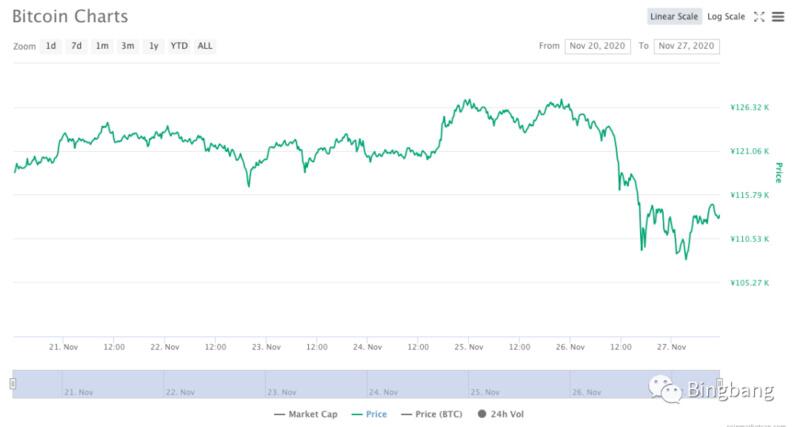Toggle the Price (BTC) series legend
The height and width of the screenshot is (427, 800).
tap(435, 413)
